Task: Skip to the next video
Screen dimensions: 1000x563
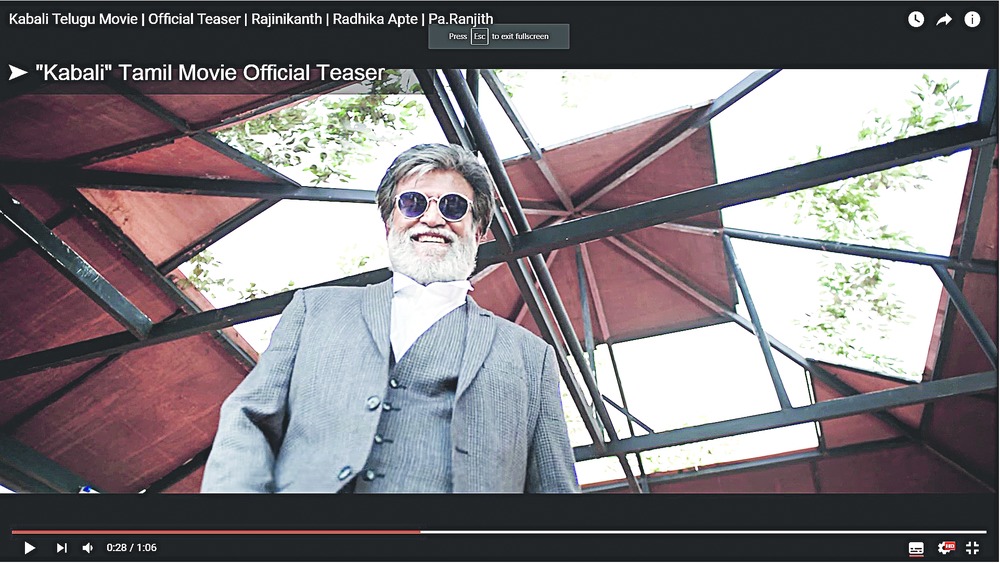Action: [61, 548]
